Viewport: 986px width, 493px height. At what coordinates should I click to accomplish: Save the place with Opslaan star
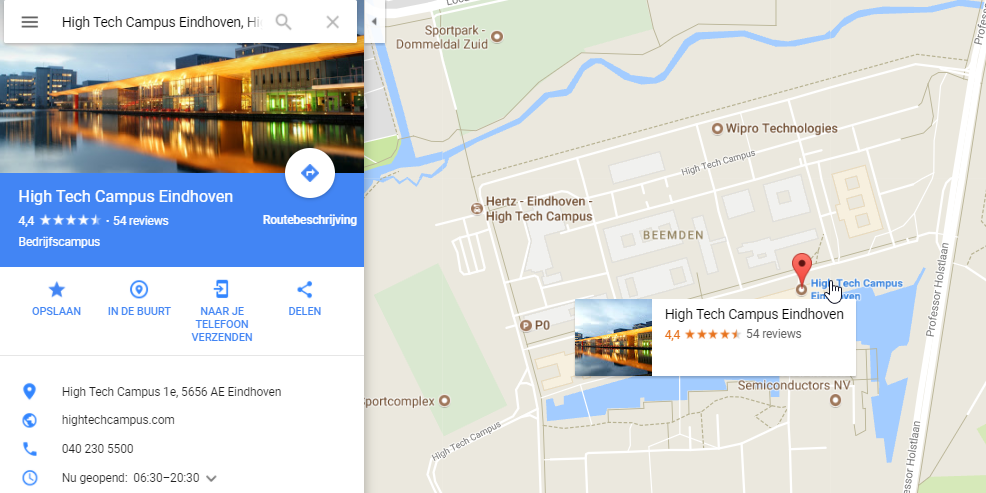pos(57,300)
